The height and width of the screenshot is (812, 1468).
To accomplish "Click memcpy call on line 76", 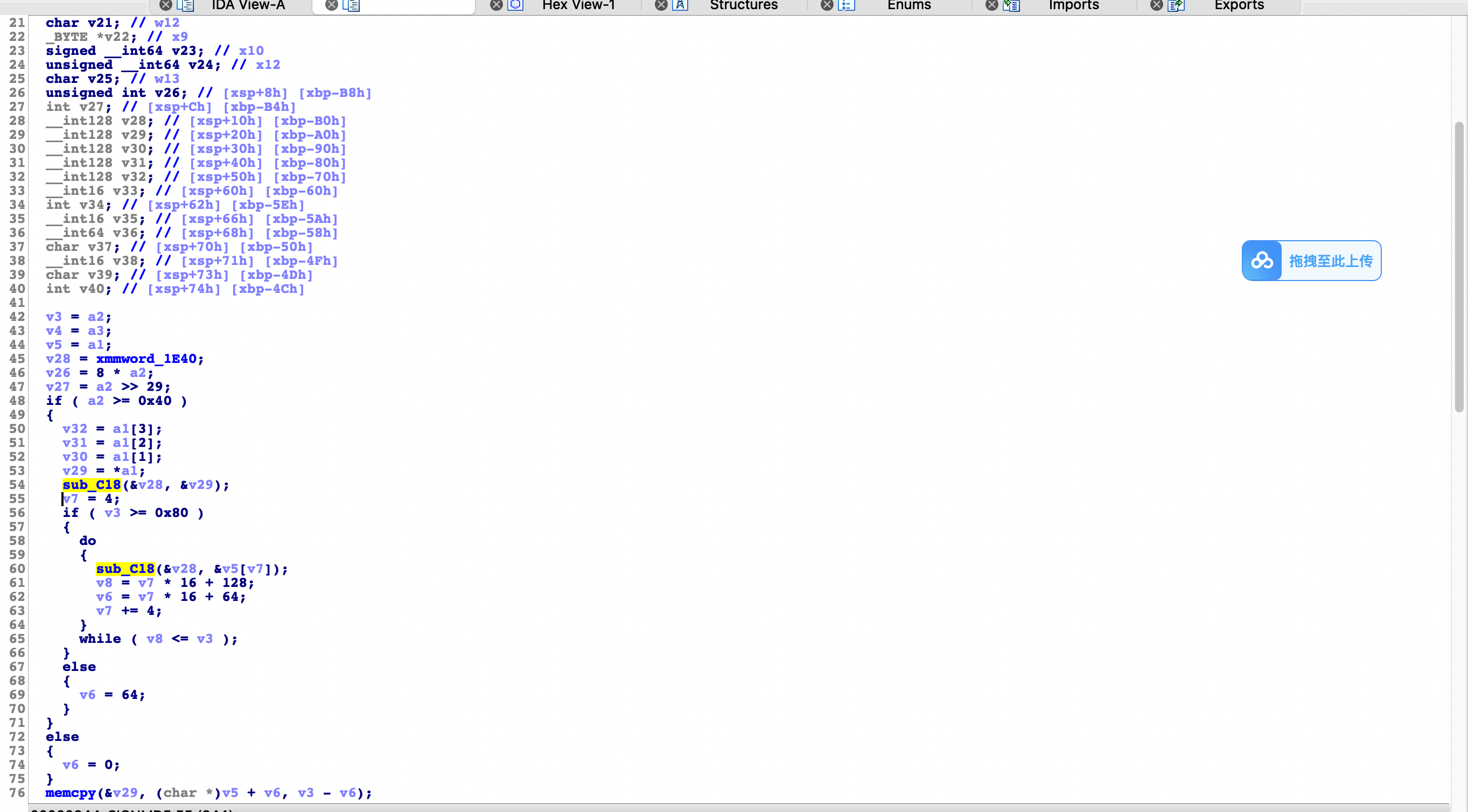I will point(71,793).
